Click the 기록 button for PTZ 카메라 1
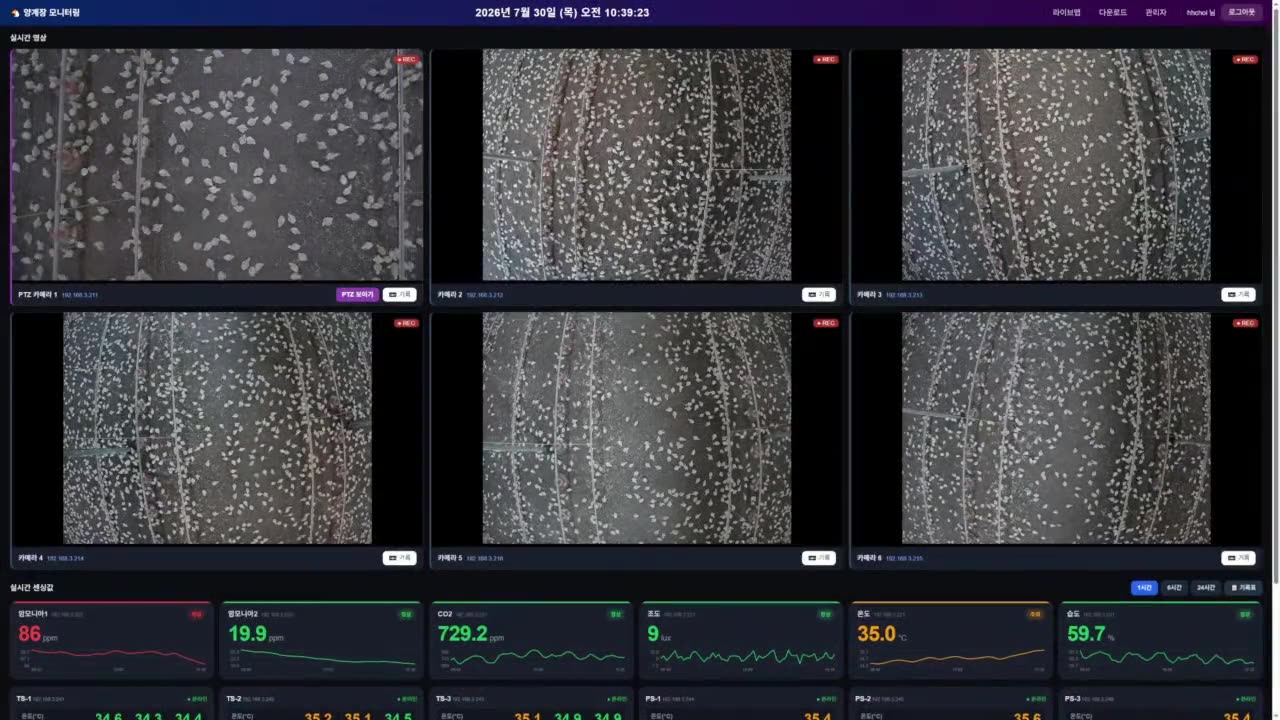The image size is (1280, 720). pos(399,295)
